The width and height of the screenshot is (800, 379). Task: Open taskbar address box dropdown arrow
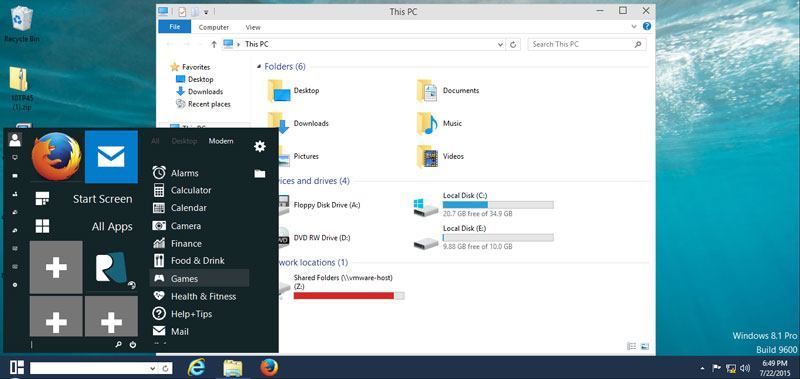coord(153,368)
